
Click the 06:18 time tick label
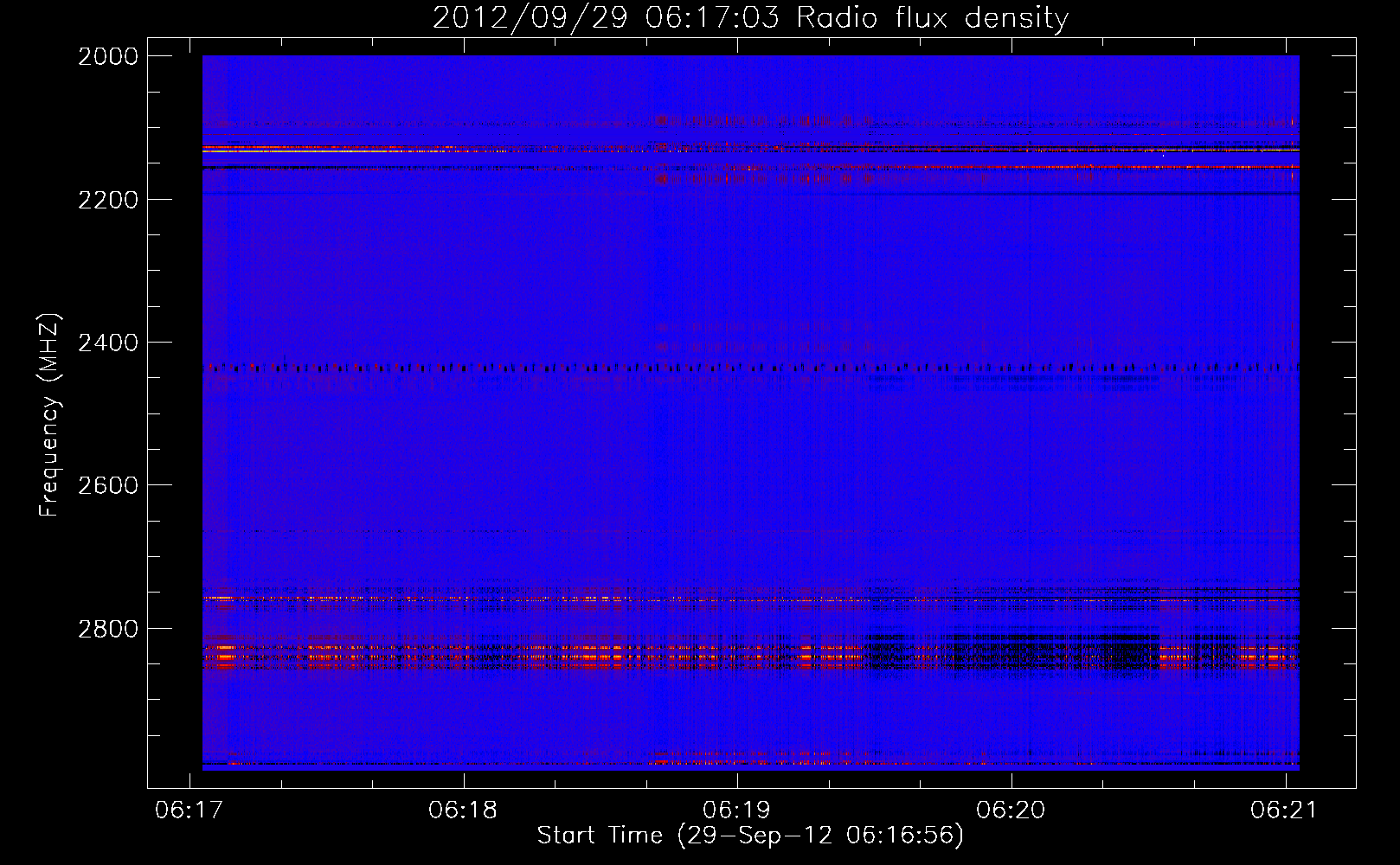[x=463, y=810]
